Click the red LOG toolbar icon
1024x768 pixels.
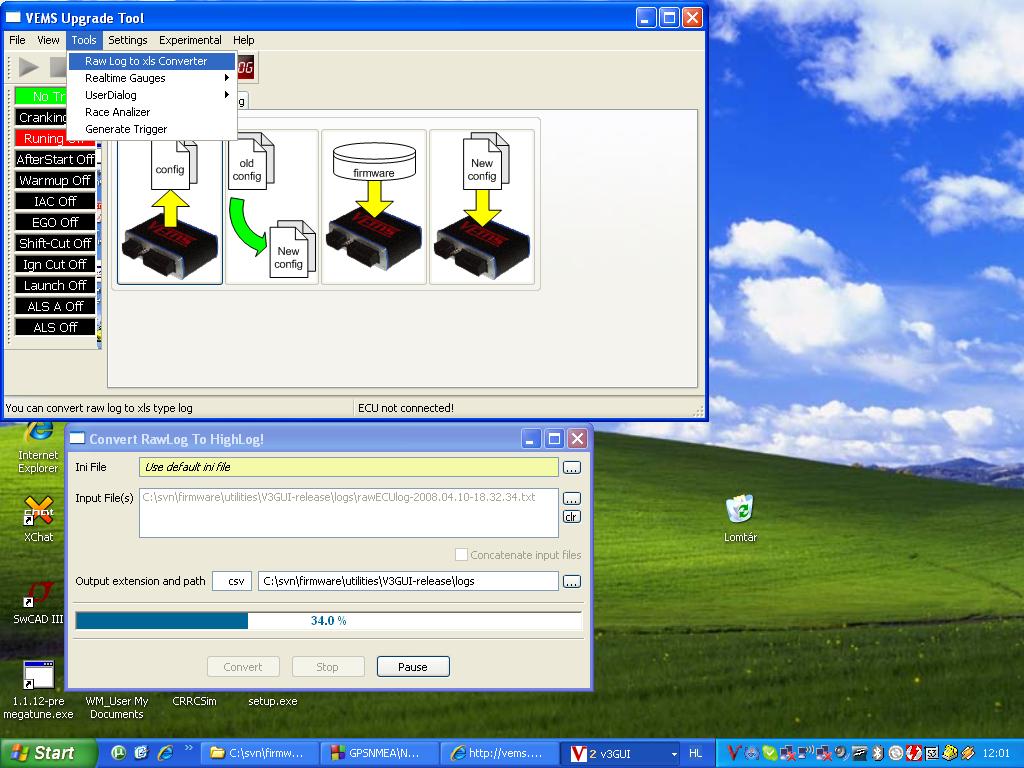[x=246, y=67]
